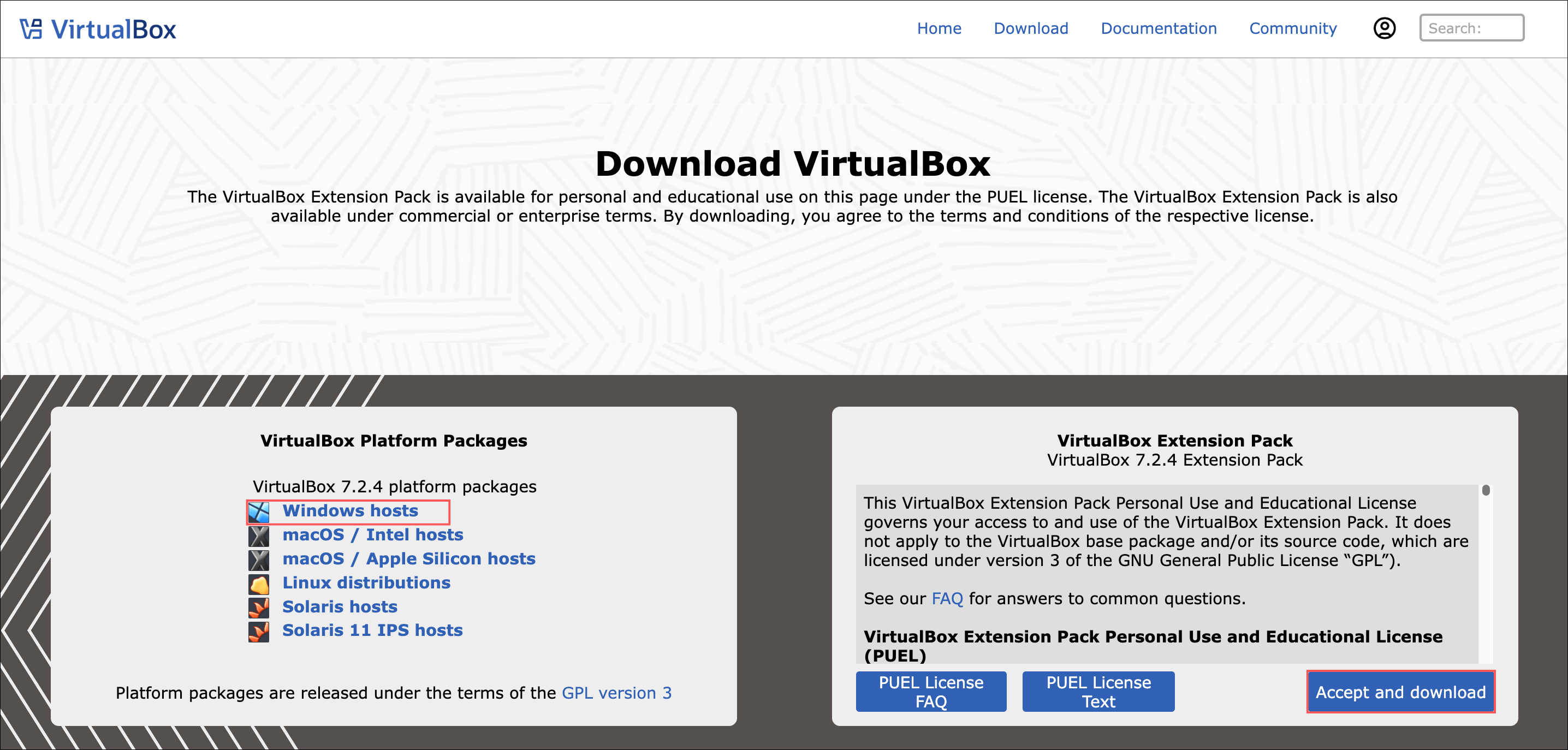Download the Windows hosts package

[350, 511]
